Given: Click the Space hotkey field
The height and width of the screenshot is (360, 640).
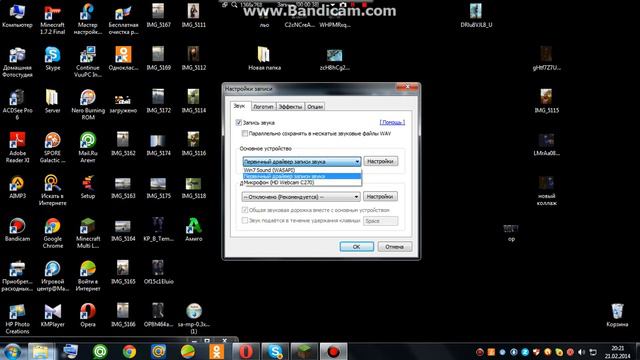Looking at the screenshot, I should [380, 221].
